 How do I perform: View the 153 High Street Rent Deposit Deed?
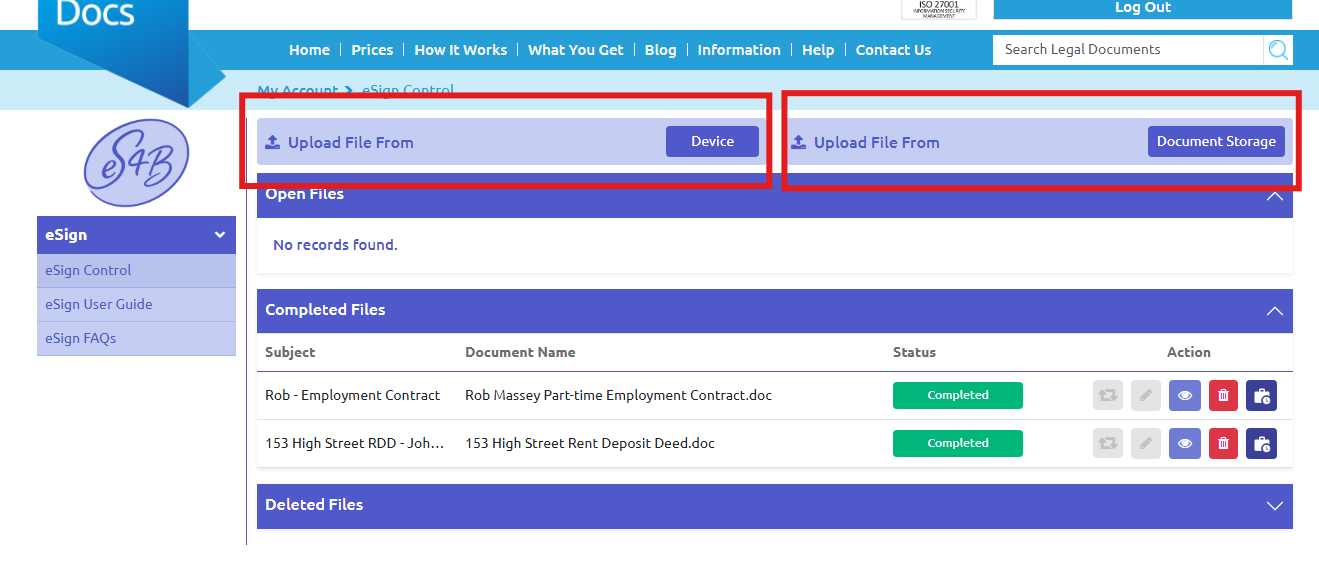coord(1185,443)
